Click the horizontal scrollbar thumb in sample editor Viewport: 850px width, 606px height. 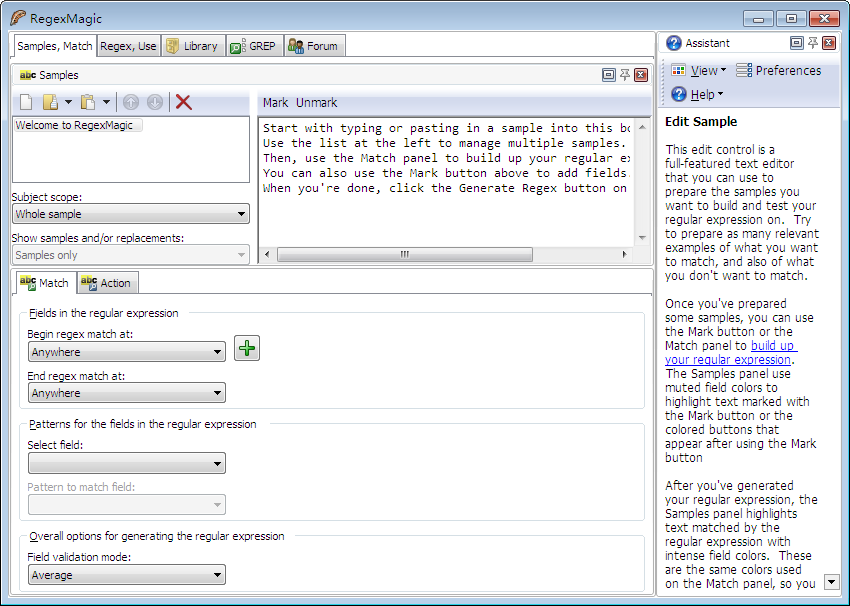click(404, 254)
